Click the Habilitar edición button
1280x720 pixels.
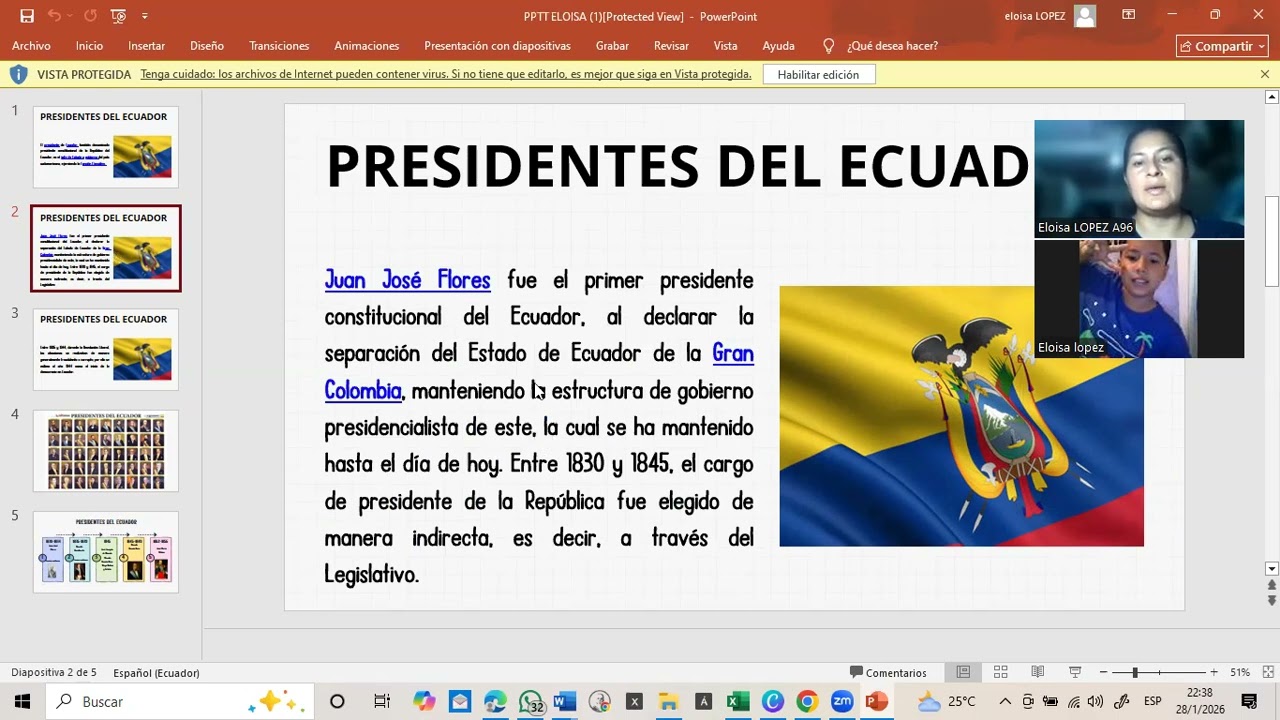[818, 74]
